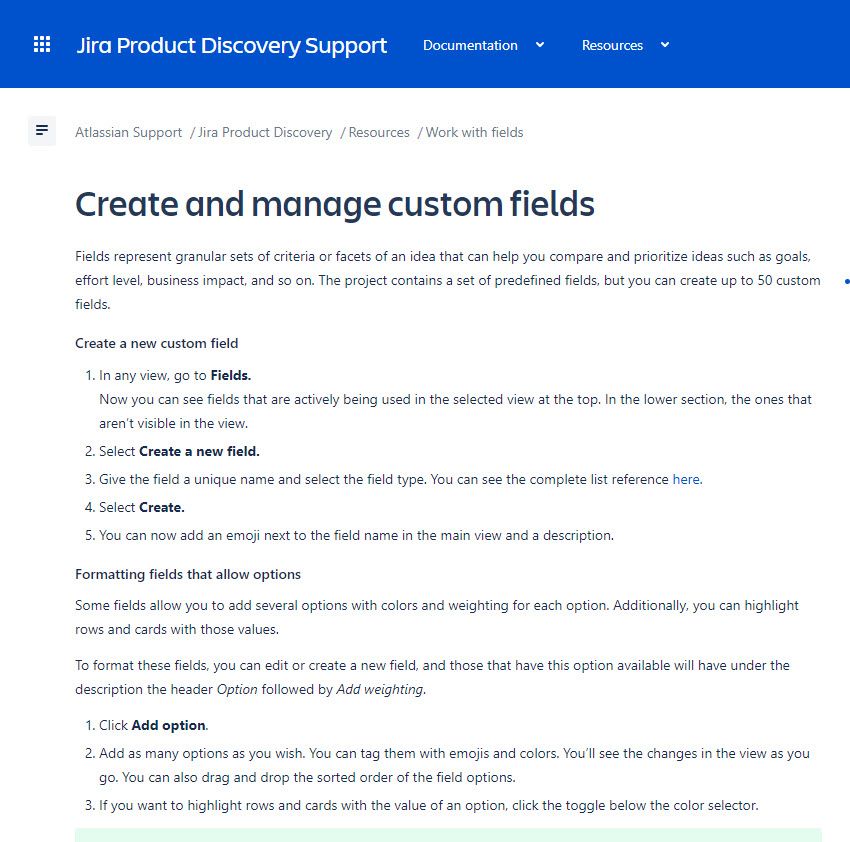Open Resources breadcrumb link
This screenshot has width=850, height=842.
coord(379,132)
